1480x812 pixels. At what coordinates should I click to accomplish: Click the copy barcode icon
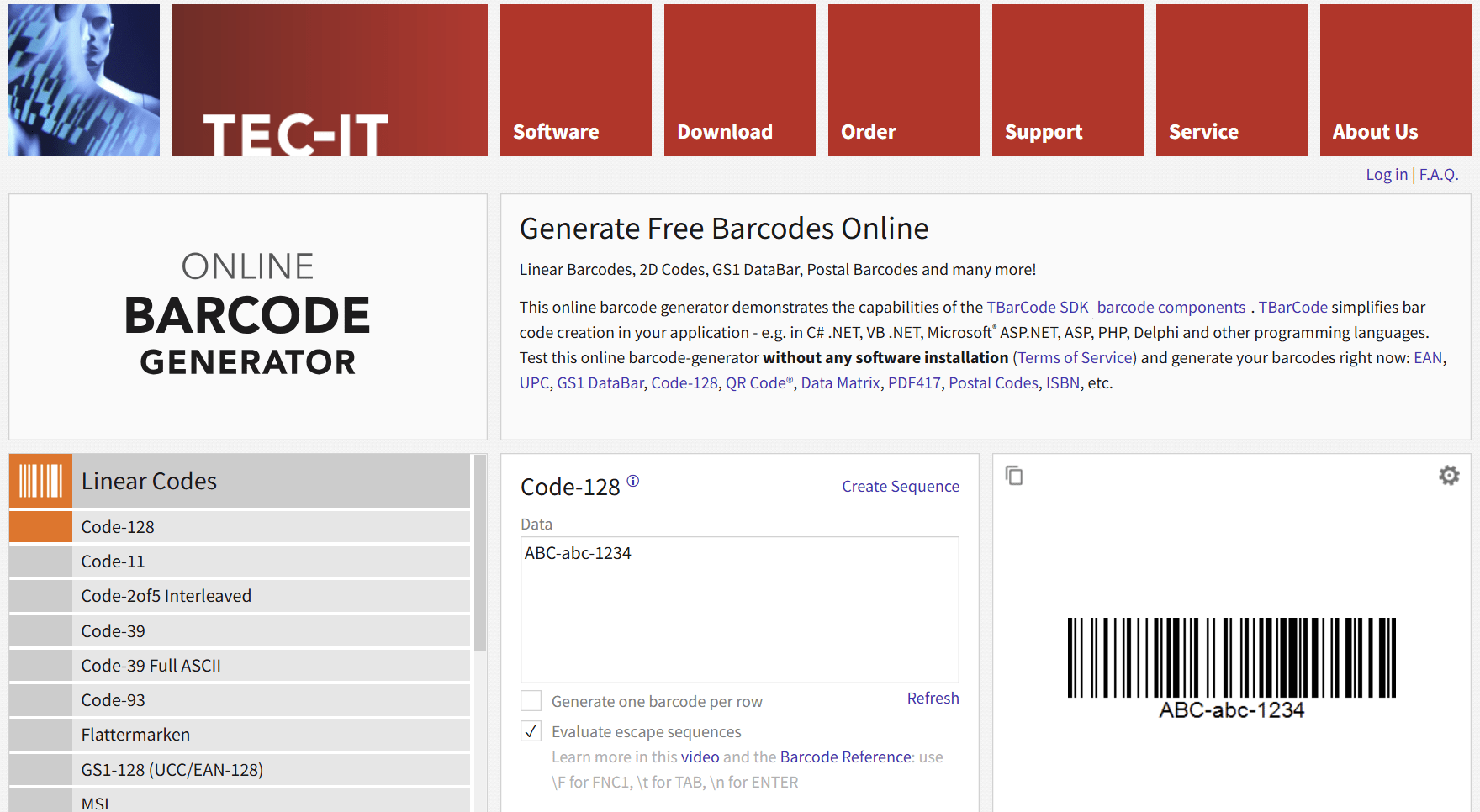coord(1014,476)
